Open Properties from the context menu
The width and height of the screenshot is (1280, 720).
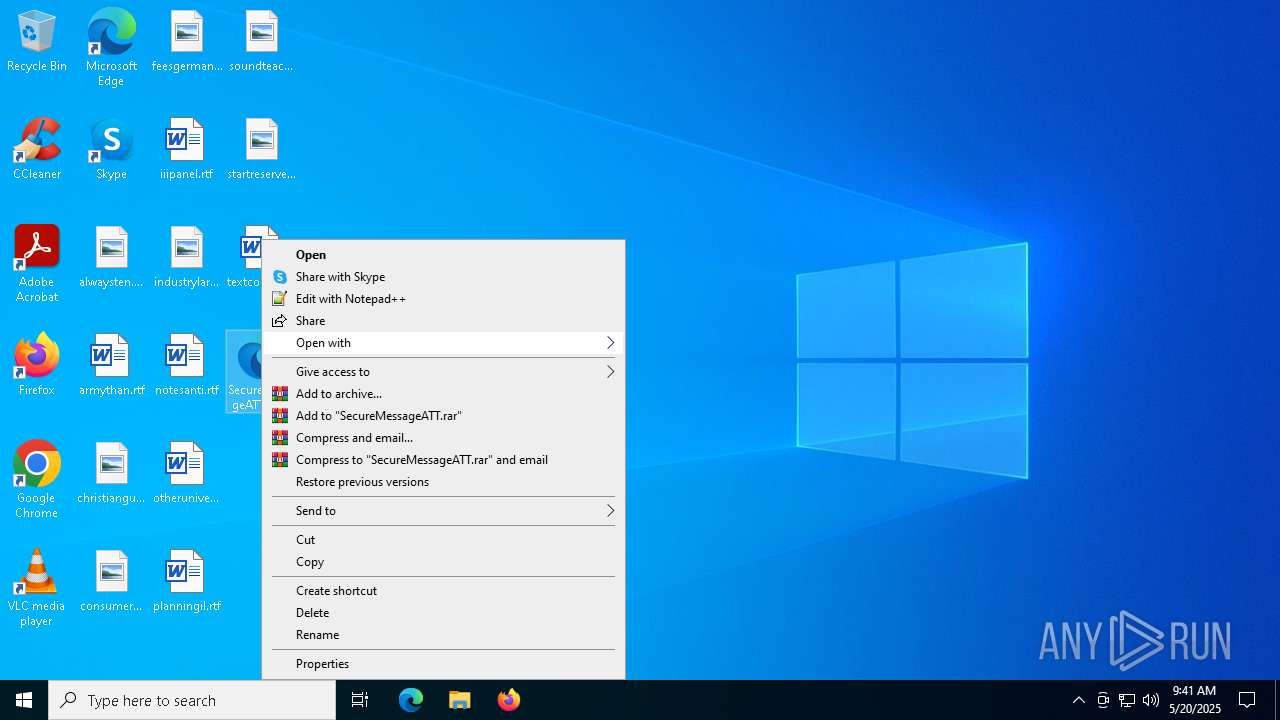(443, 664)
